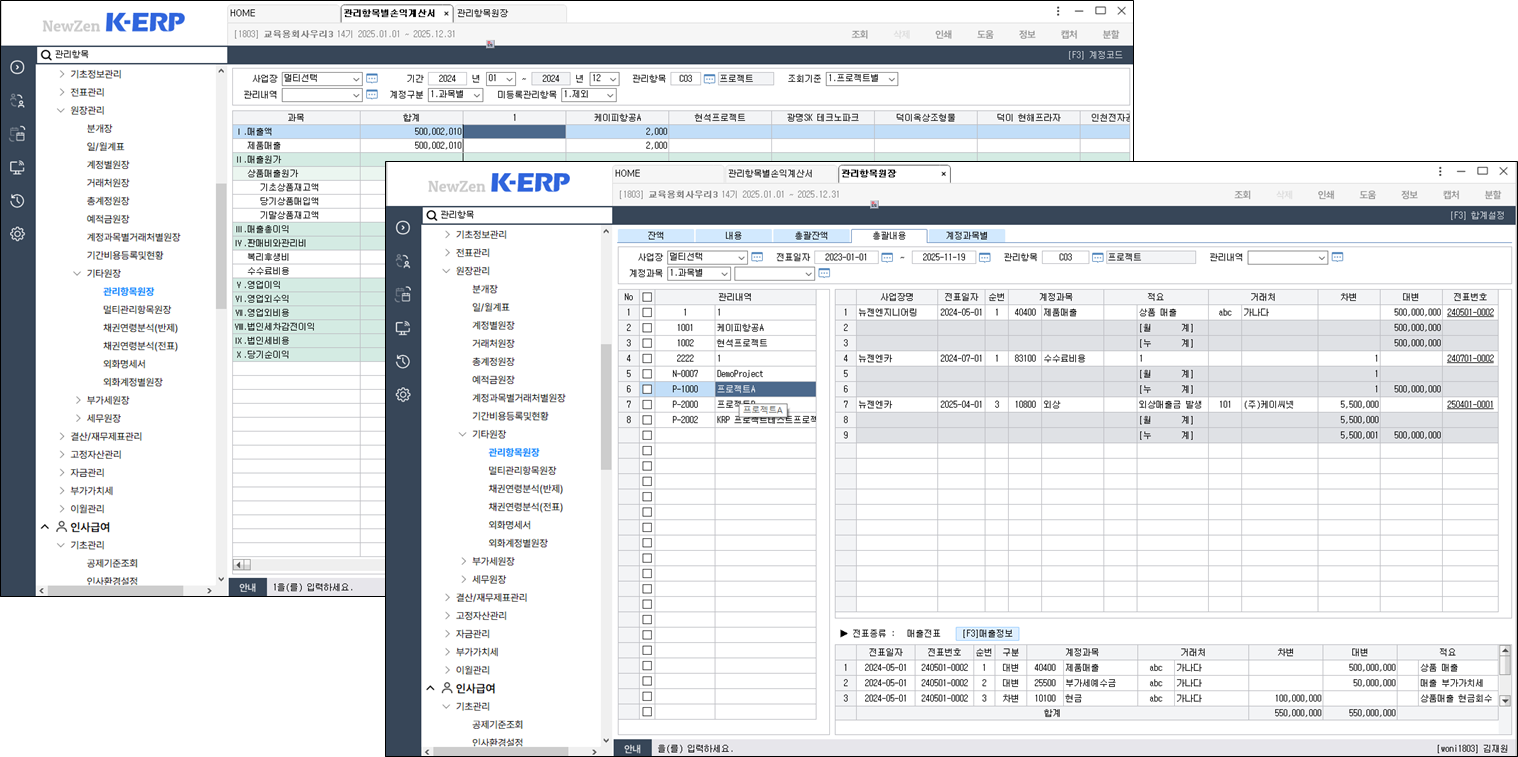Toggle the select-all checkbox in the 관리내역 header
The height and width of the screenshot is (757, 1518).
tap(646, 296)
